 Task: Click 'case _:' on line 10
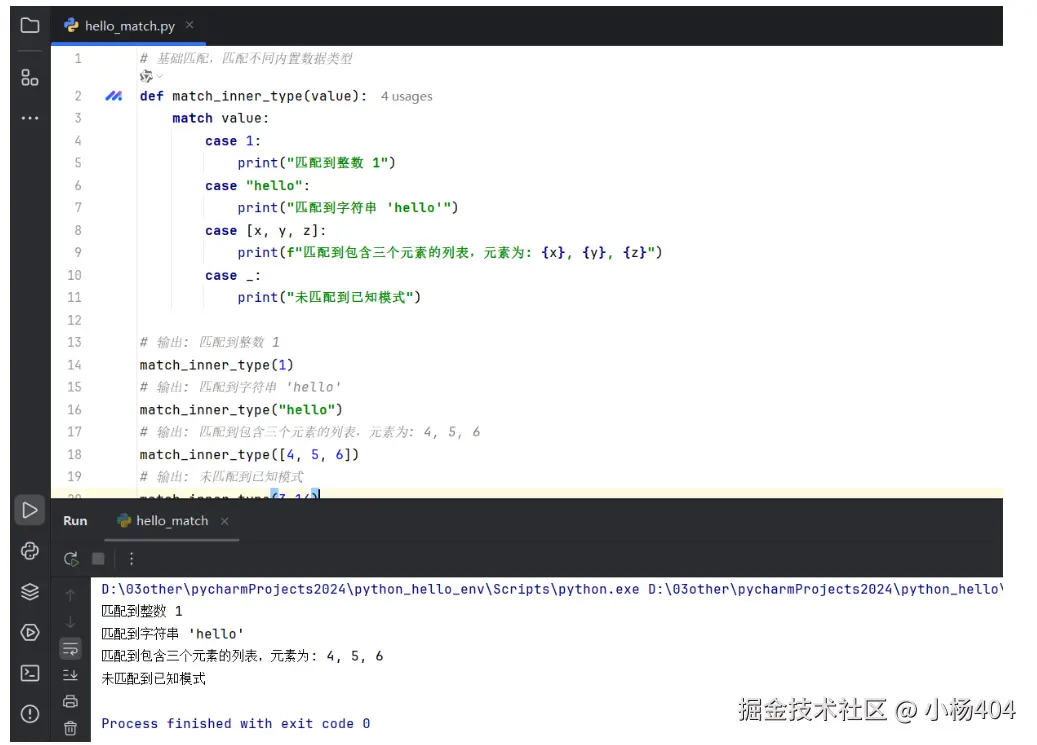point(233,276)
